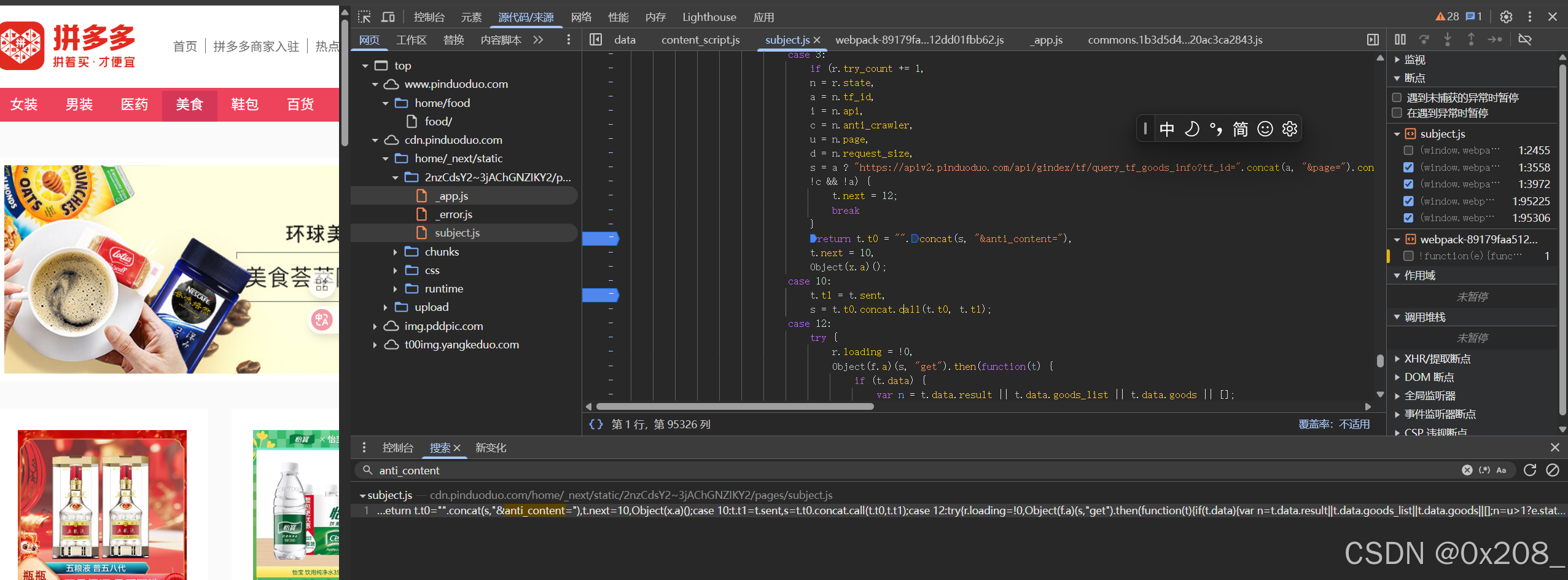Expand img.pddpic.com domain
1568x580 pixels.
click(375, 326)
